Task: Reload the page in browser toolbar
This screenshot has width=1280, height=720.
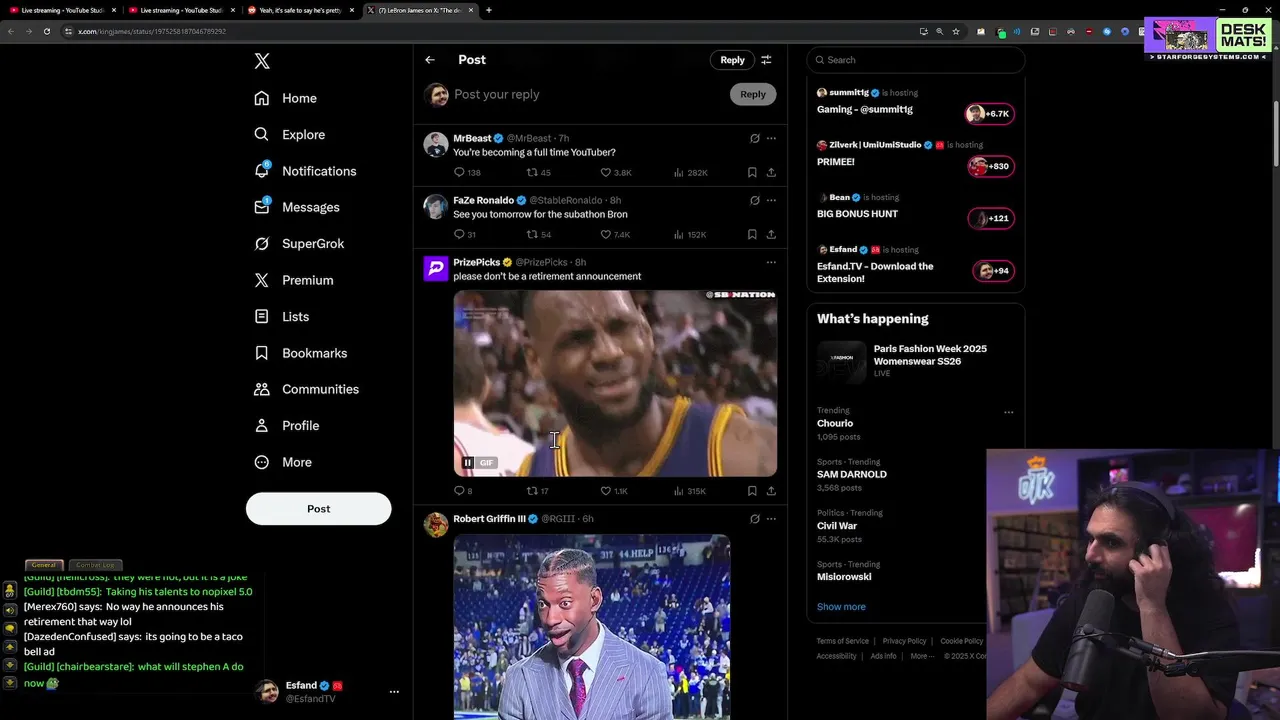Action: [46, 31]
